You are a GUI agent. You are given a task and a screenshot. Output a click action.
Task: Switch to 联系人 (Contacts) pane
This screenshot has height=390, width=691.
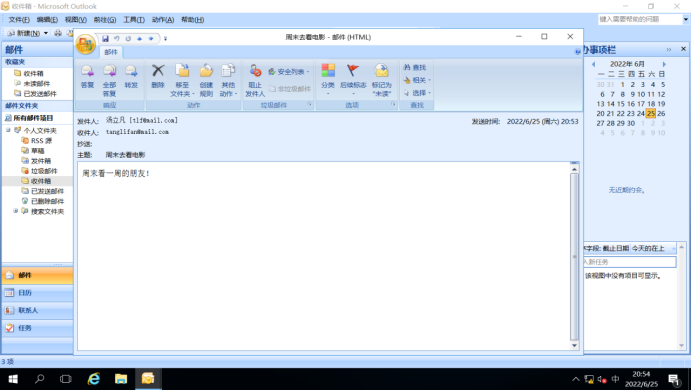pos(37,310)
